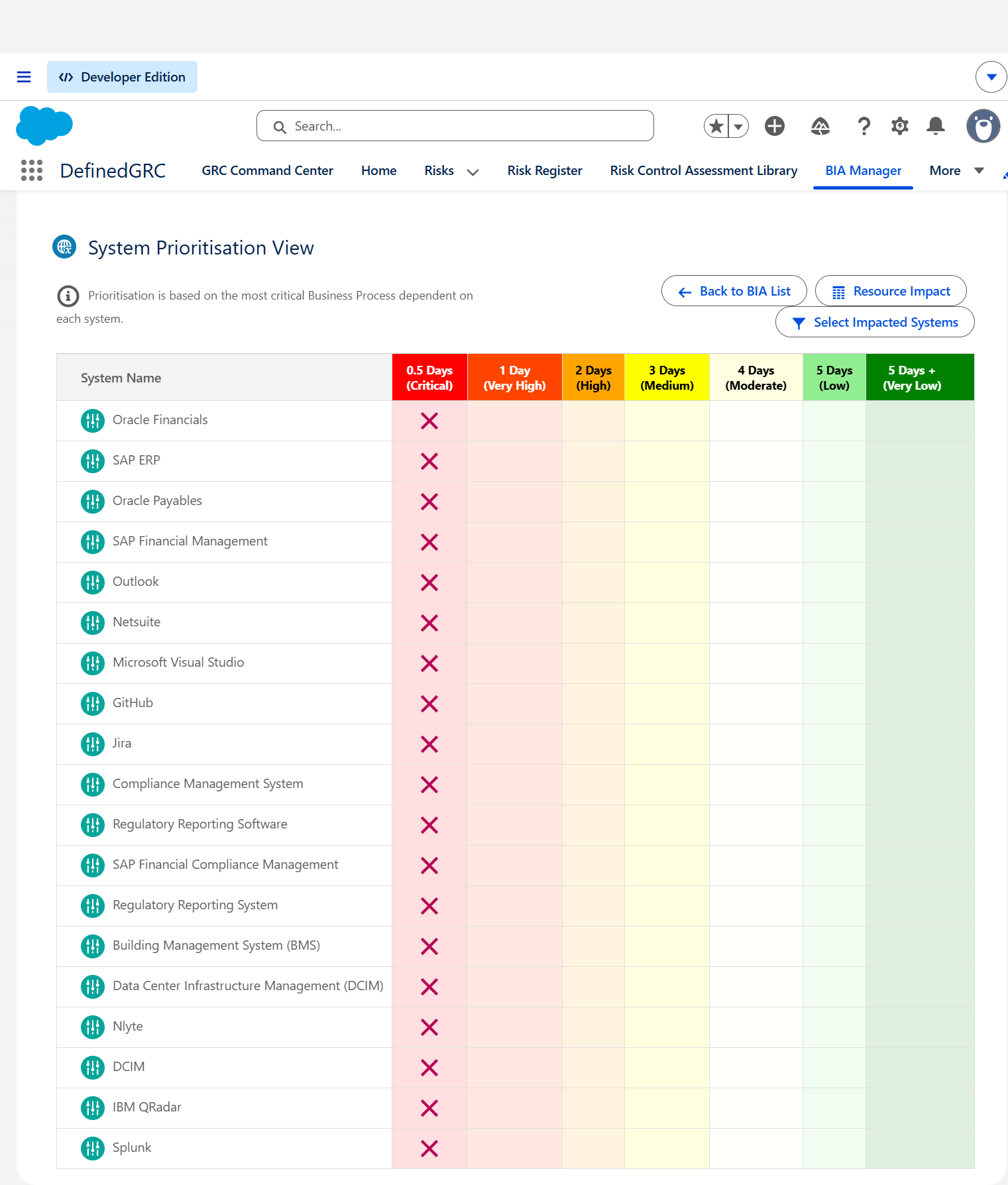Screen dimensions: 1008x1185
Task: Expand the More navigation menu
Action: 956,170
